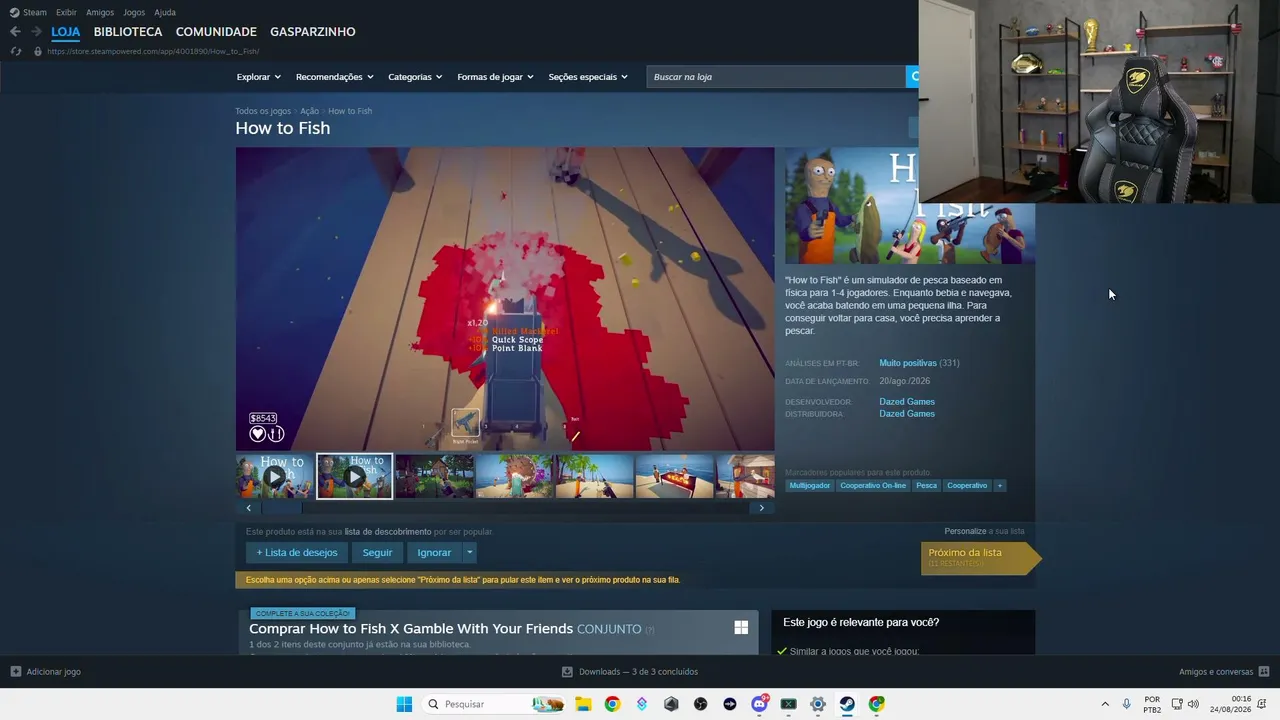Open Windows Settings gear in taskbar
Viewport: 1280px width, 720px height.
click(818, 704)
